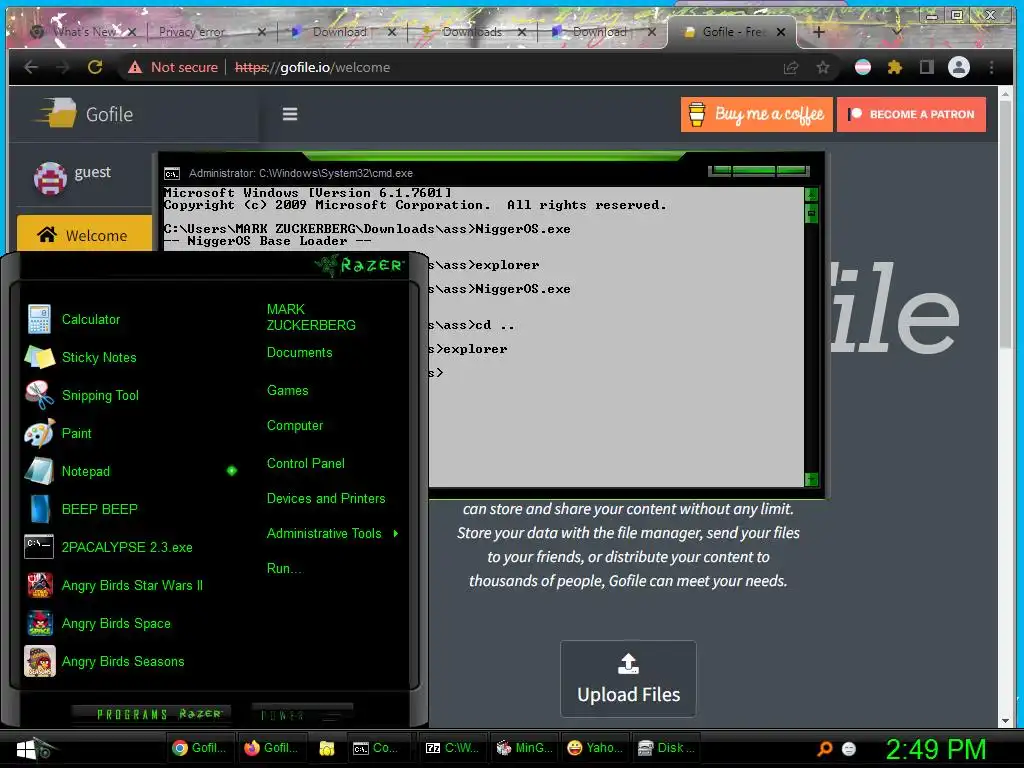Open the Extensions puzzle piece menu
Viewport: 1024px width, 768px height.
pyautogui.click(x=895, y=67)
